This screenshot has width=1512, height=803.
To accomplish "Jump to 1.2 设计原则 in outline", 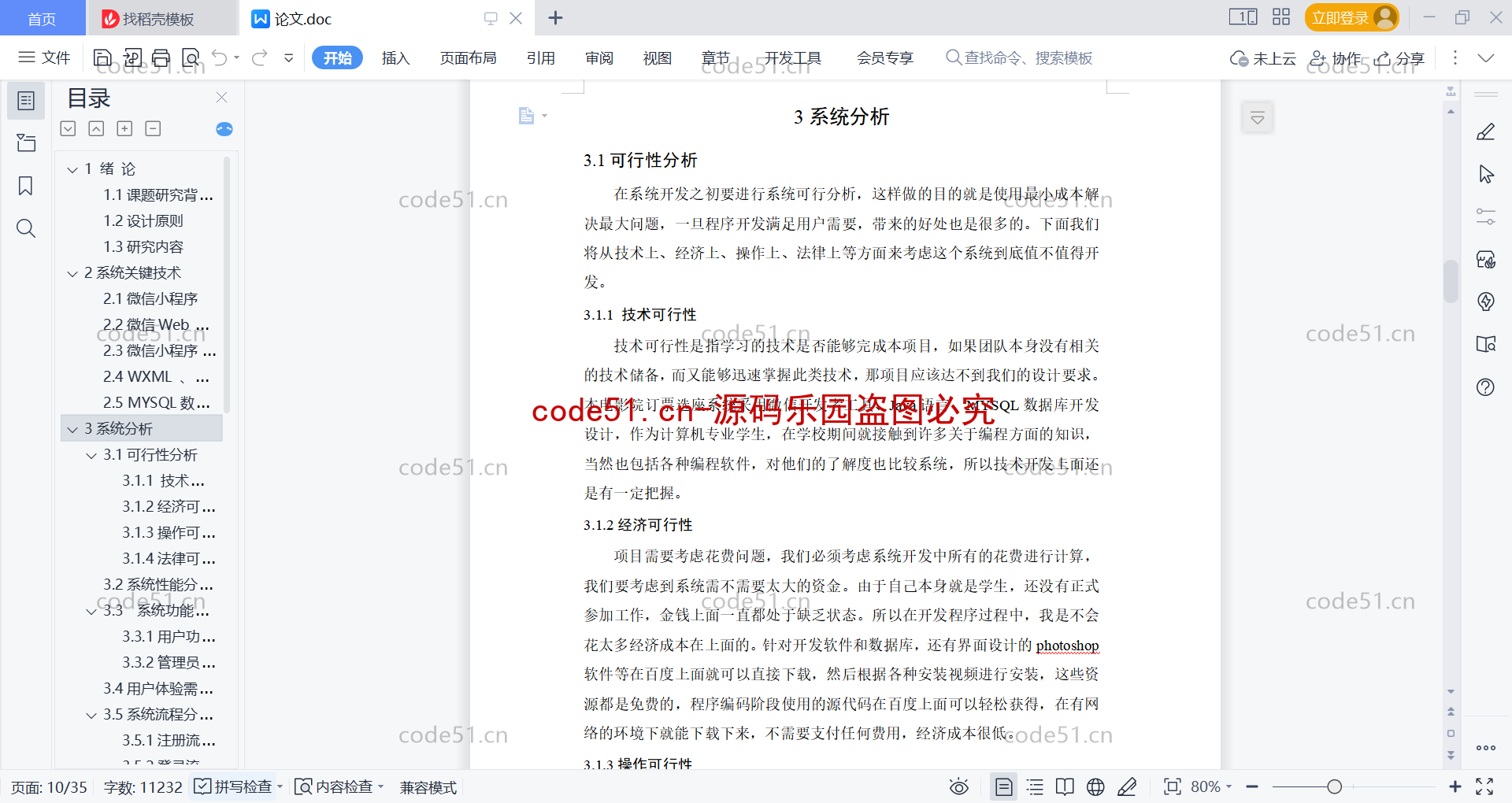I will click(x=143, y=221).
